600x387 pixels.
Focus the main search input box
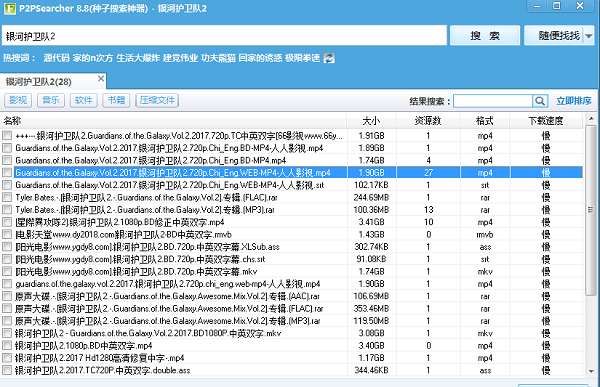tap(224, 36)
